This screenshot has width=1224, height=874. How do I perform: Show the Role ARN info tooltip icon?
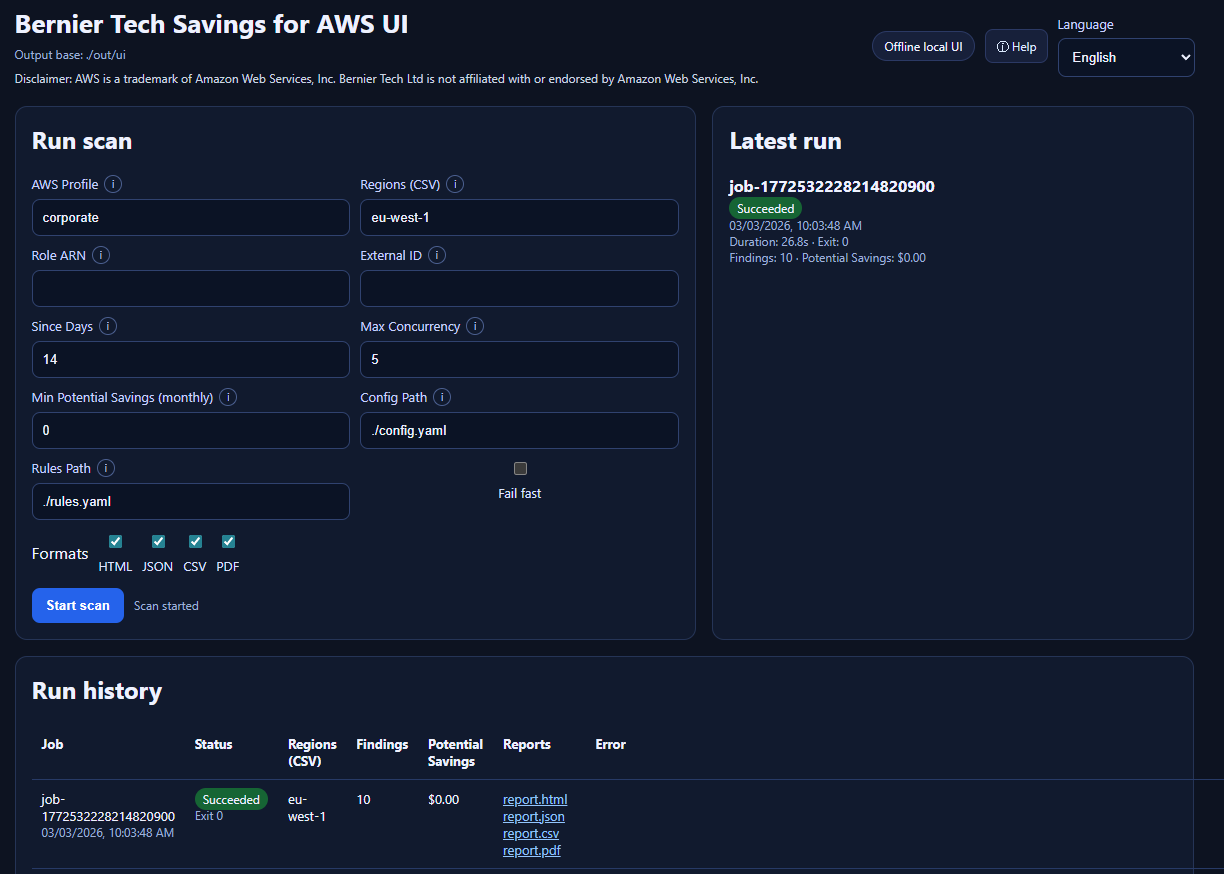click(x=101, y=255)
